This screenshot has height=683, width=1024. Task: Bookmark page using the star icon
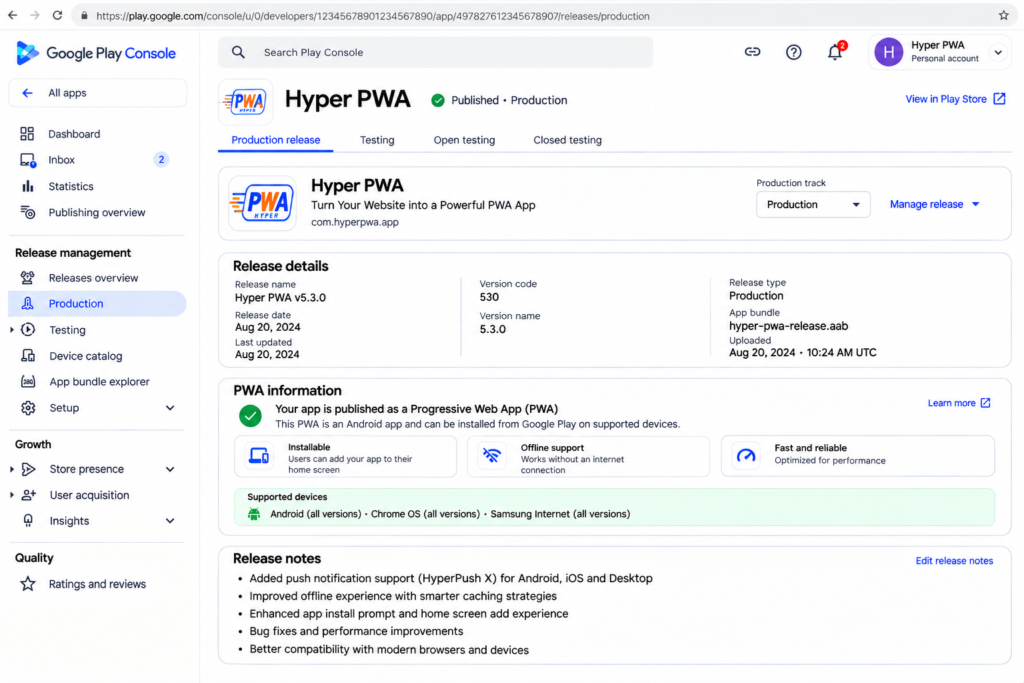(1004, 15)
